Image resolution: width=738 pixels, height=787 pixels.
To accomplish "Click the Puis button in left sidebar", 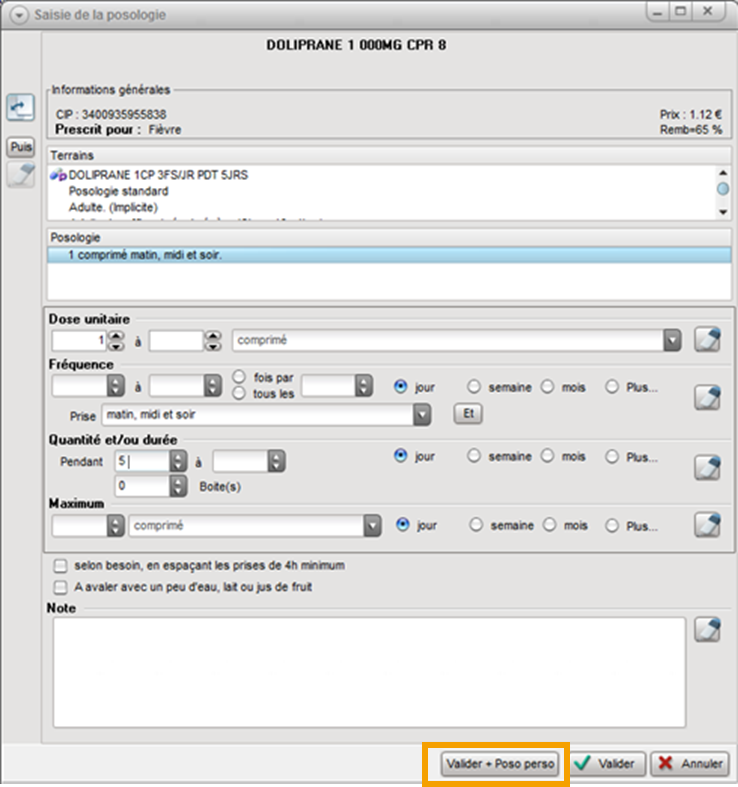I will point(21,147).
